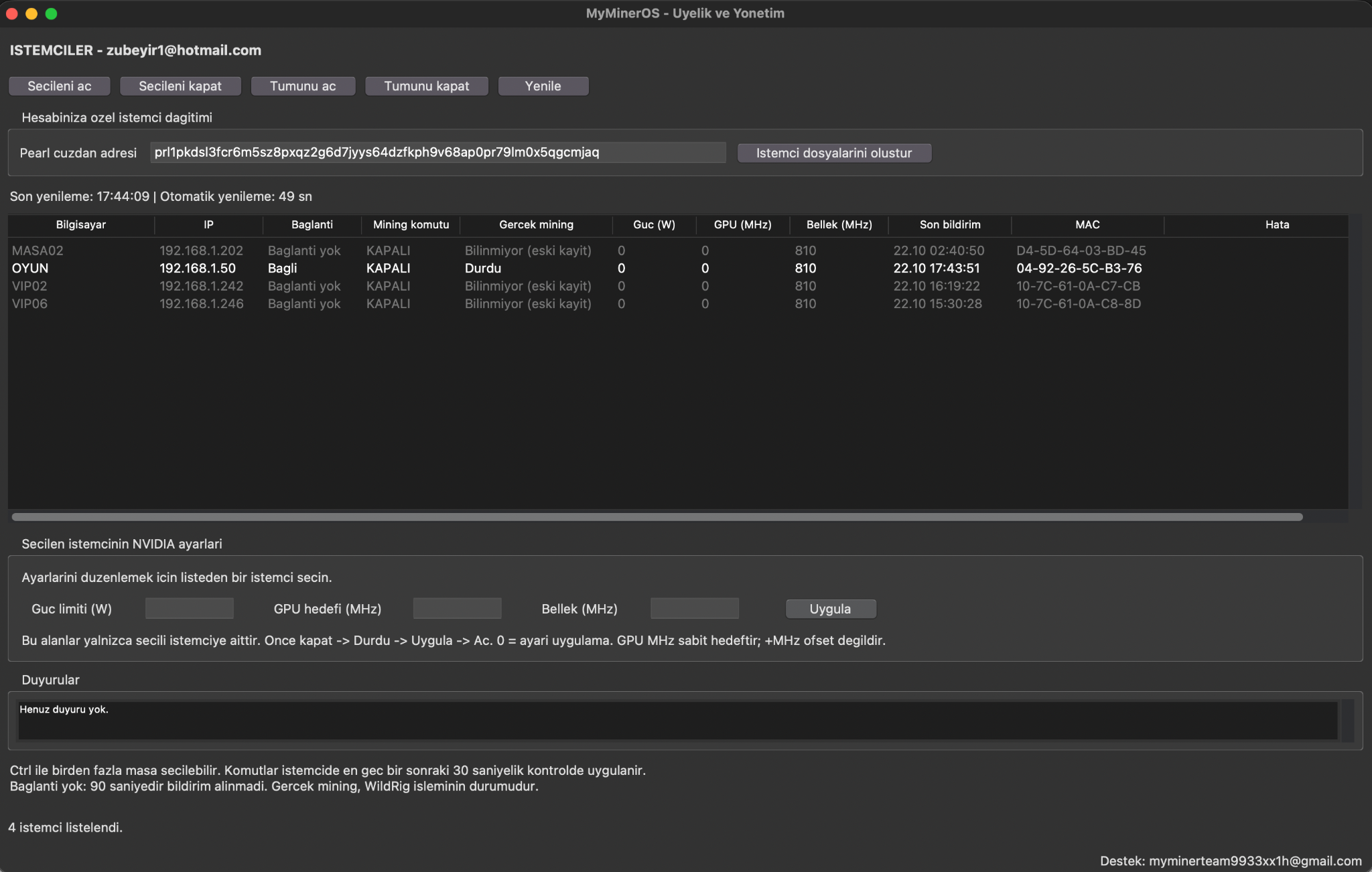The image size is (1372, 872).
Task: Click the Secileni ac button
Action: point(59,86)
